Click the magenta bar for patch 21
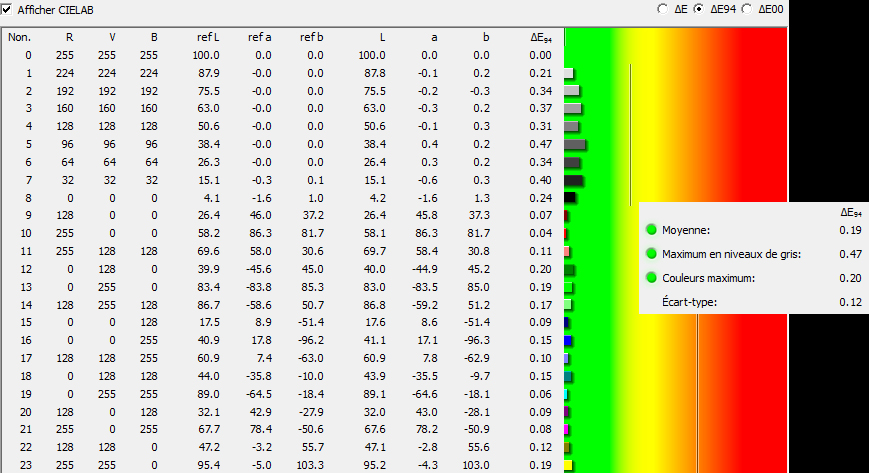869x473 pixels. click(566, 429)
